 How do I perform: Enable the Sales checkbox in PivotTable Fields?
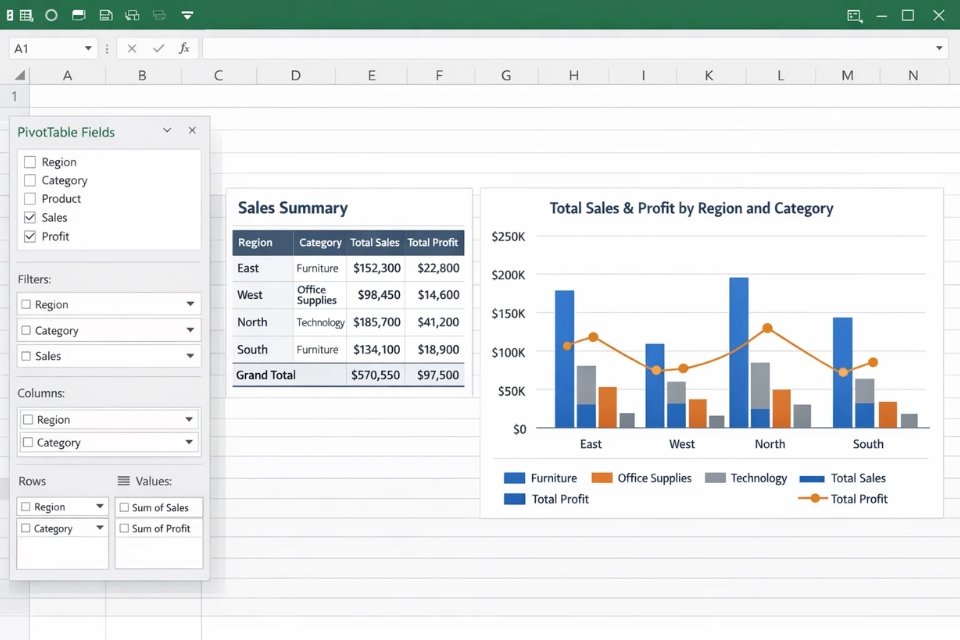[x=32, y=217]
